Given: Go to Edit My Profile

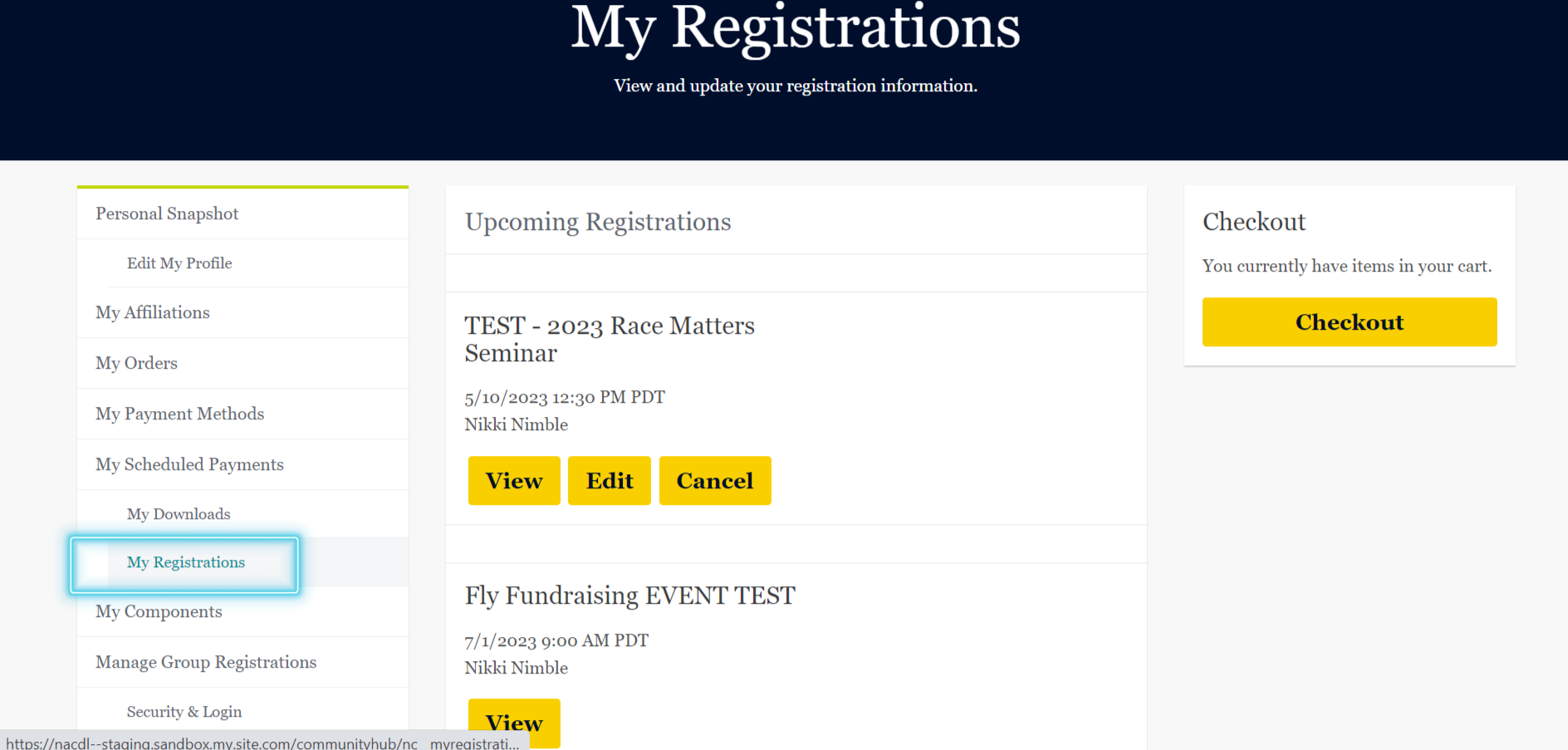Looking at the screenshot, I should coord(179,263).
